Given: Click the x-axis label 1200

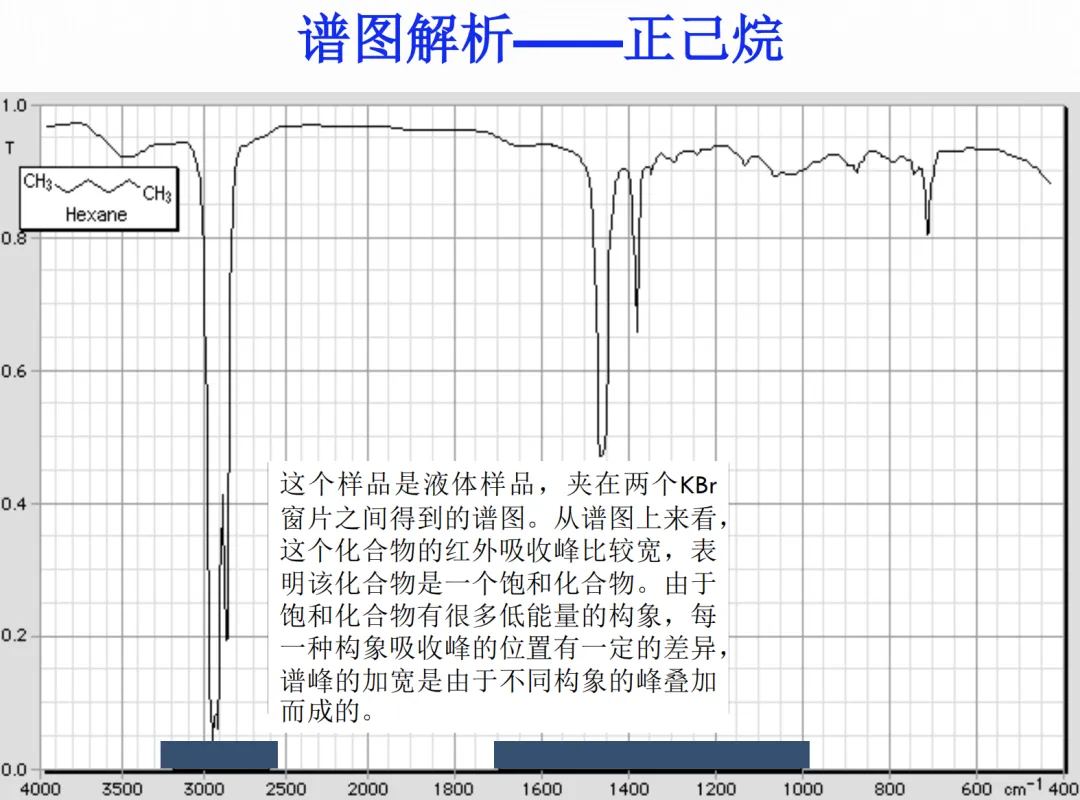Looking at the screenshot, I should [x=716, y=789].
